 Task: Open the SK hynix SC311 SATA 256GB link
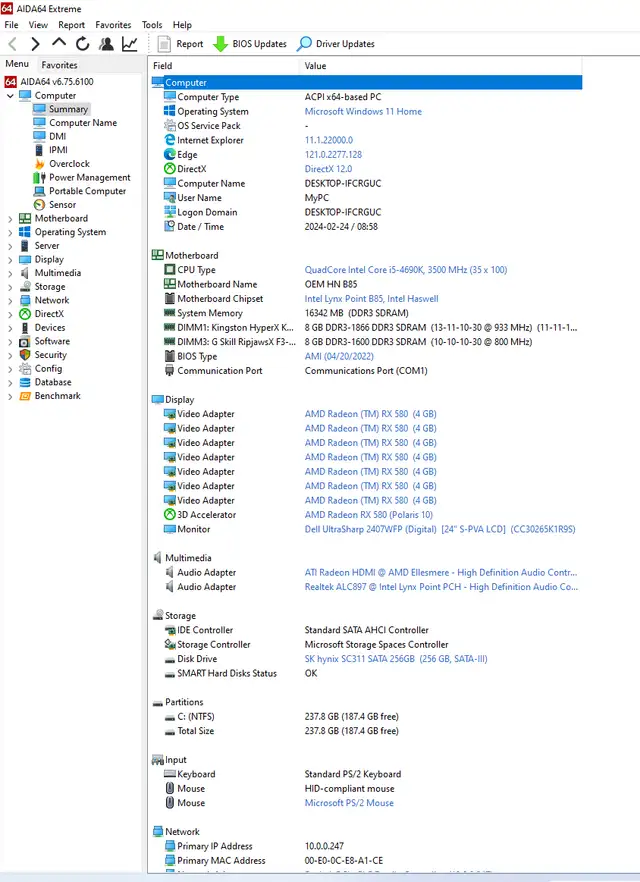[x=396, y=659]
